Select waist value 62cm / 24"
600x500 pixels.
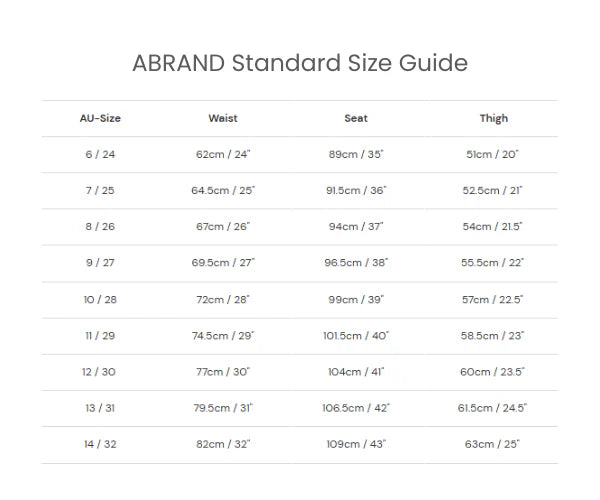223,154
